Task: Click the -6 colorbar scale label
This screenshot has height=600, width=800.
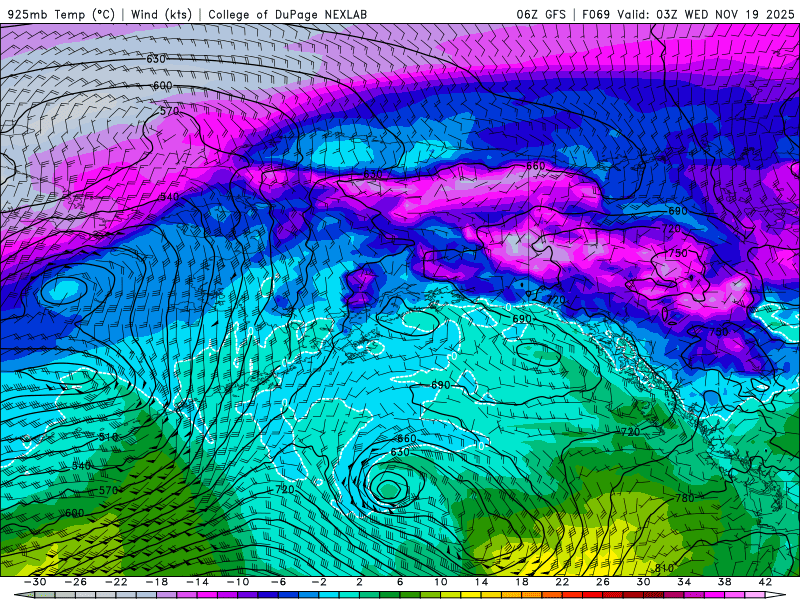Action: 279,582
